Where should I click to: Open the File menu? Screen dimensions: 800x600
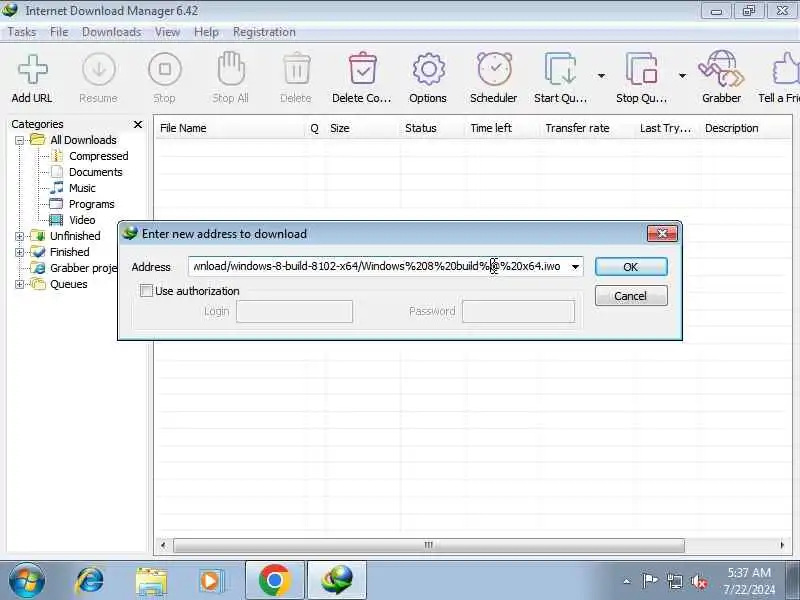59,32
